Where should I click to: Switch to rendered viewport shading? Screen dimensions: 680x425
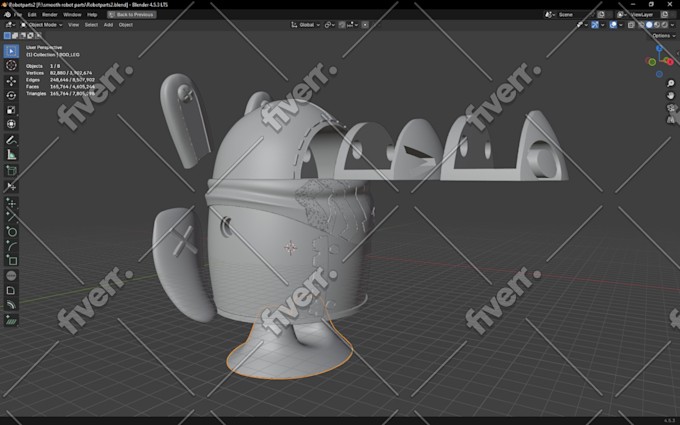click(x=665, y=25)
